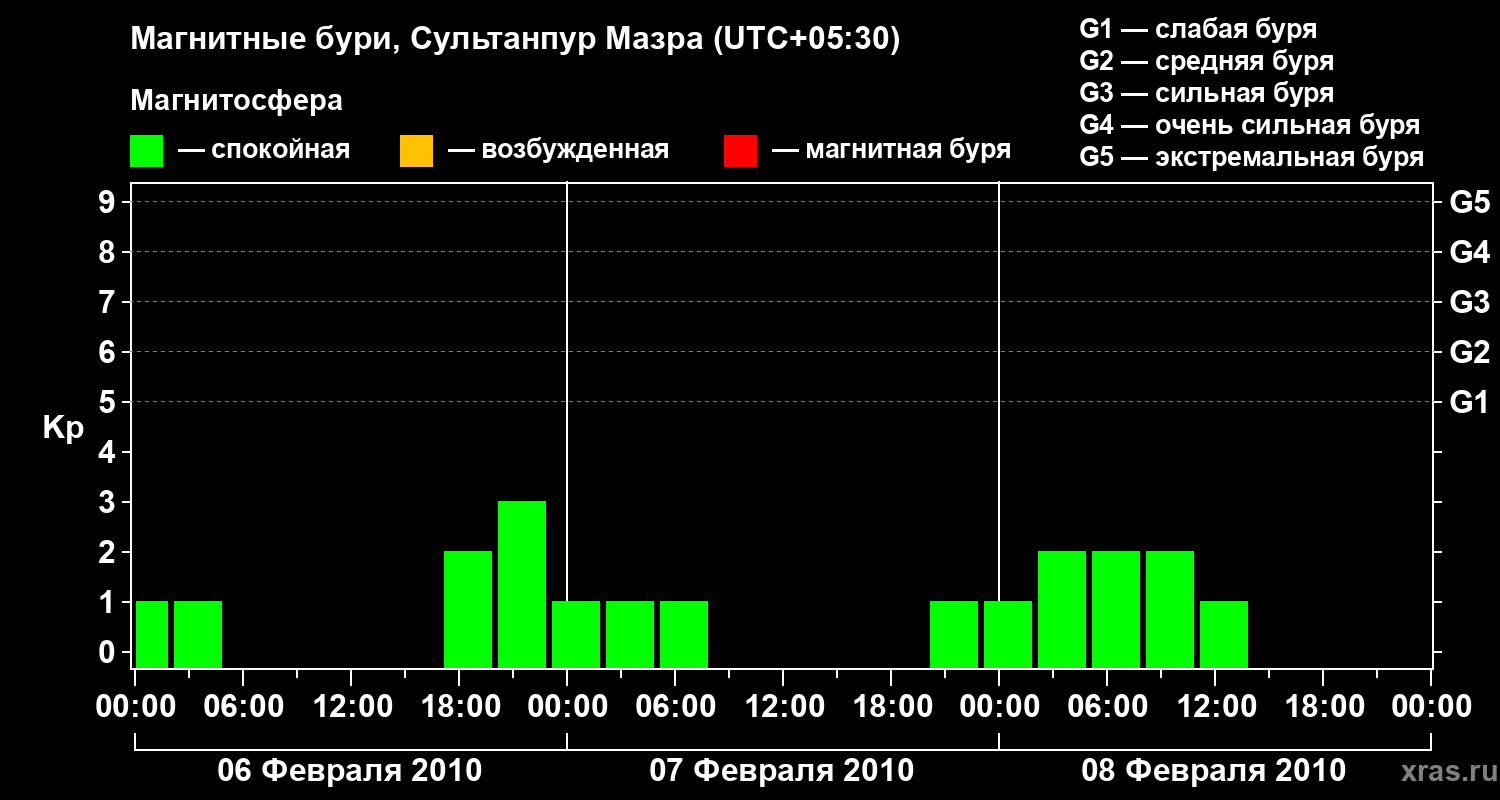Click the 'G5 — экстремальная буря' legend line
This screenshot has width=1500, height=800.
tap(1252, 157)
